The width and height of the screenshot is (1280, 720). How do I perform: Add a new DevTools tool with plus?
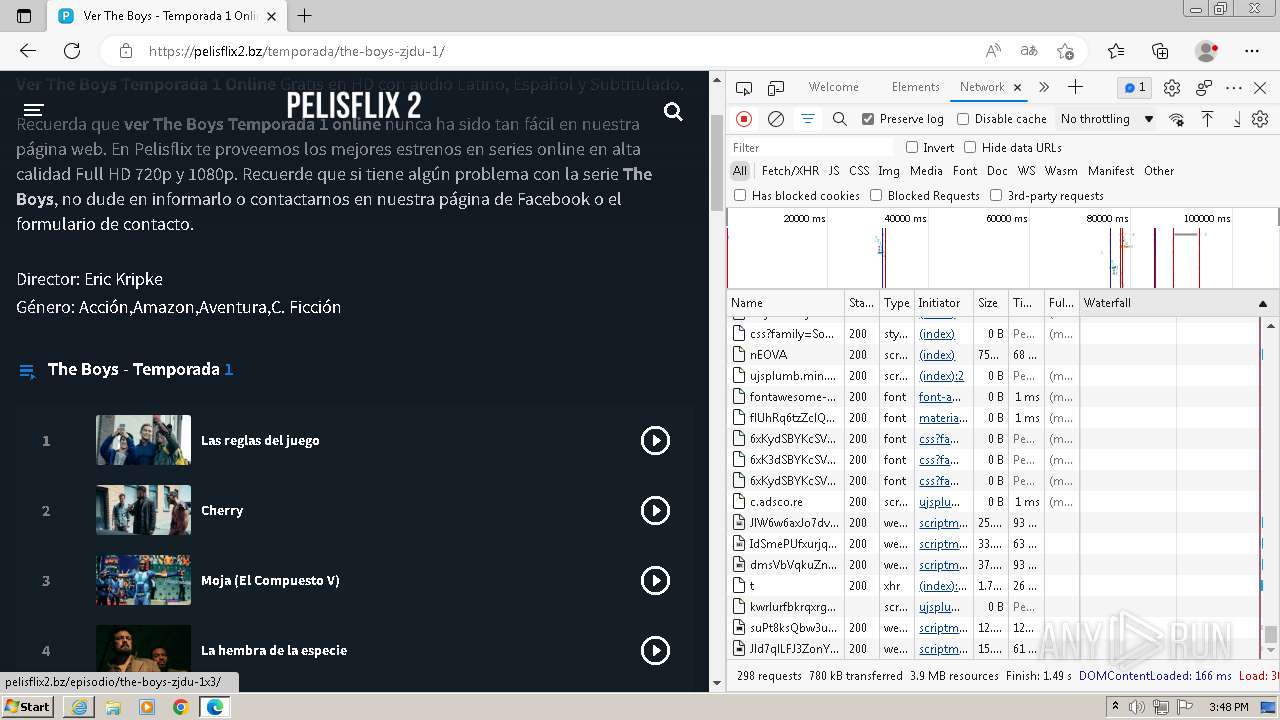1075,87
